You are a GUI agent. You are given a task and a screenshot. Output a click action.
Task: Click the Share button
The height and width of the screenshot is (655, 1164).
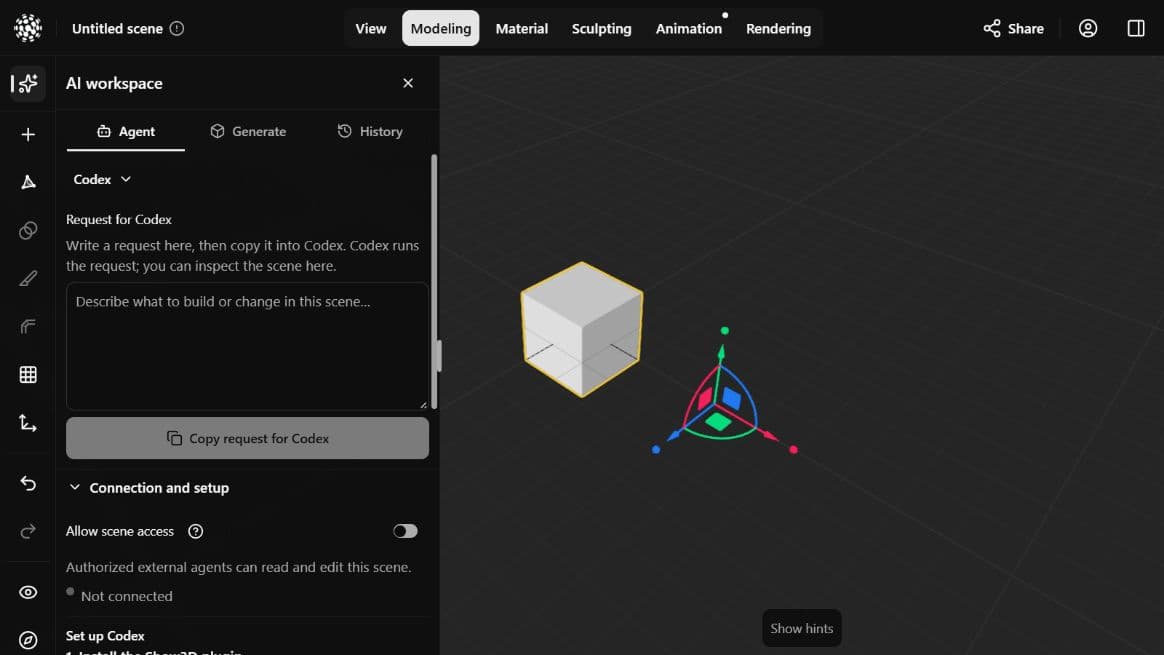coord(1013,28)
